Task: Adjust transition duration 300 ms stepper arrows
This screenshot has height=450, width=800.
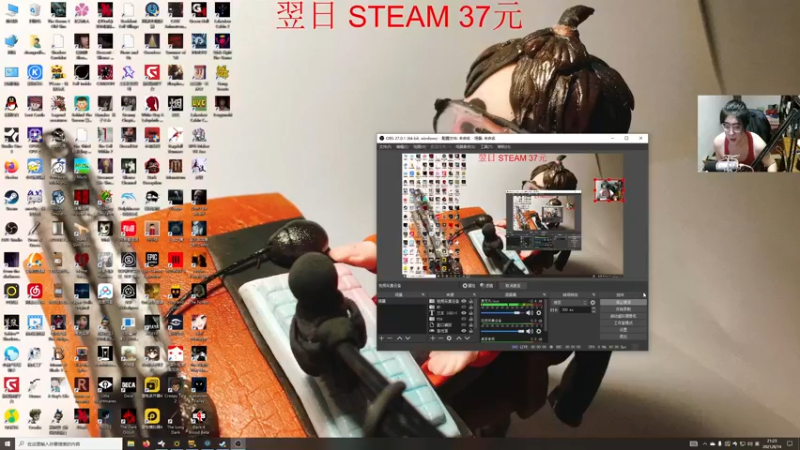Action: pyautogui.click(x=594, y=310)
